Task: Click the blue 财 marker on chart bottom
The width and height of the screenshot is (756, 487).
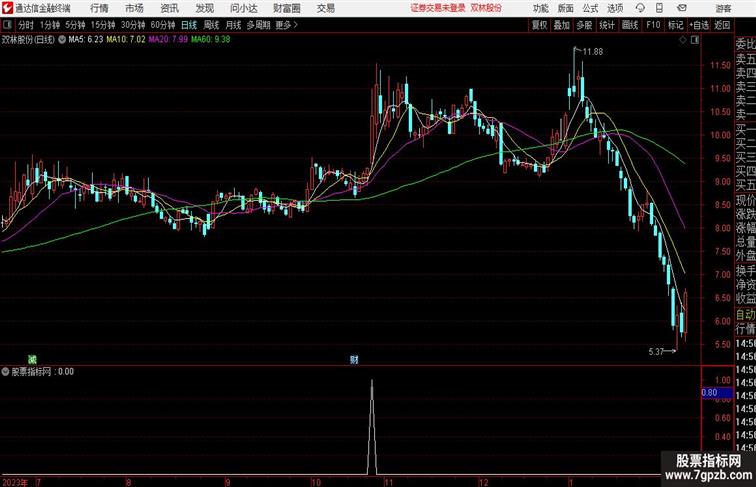Action: [354, 359]
